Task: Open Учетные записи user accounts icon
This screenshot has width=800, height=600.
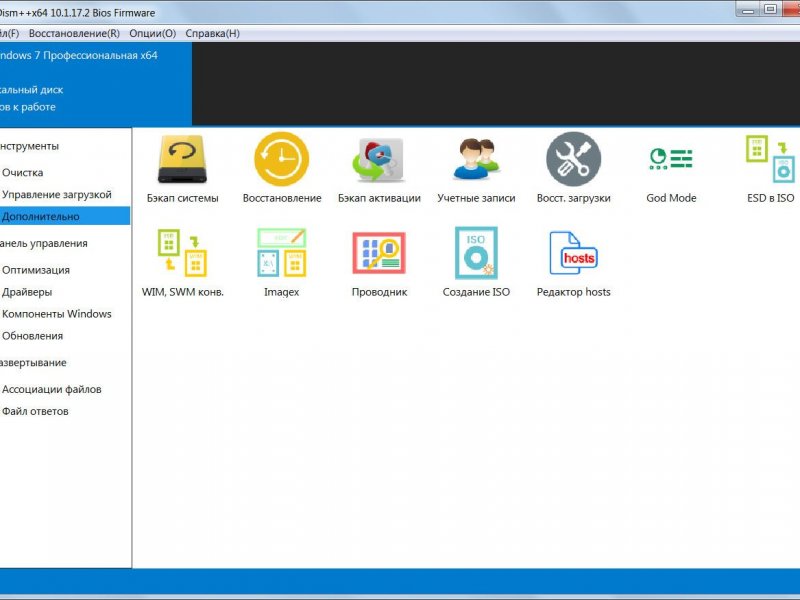Action: click(x=476, y=159)
